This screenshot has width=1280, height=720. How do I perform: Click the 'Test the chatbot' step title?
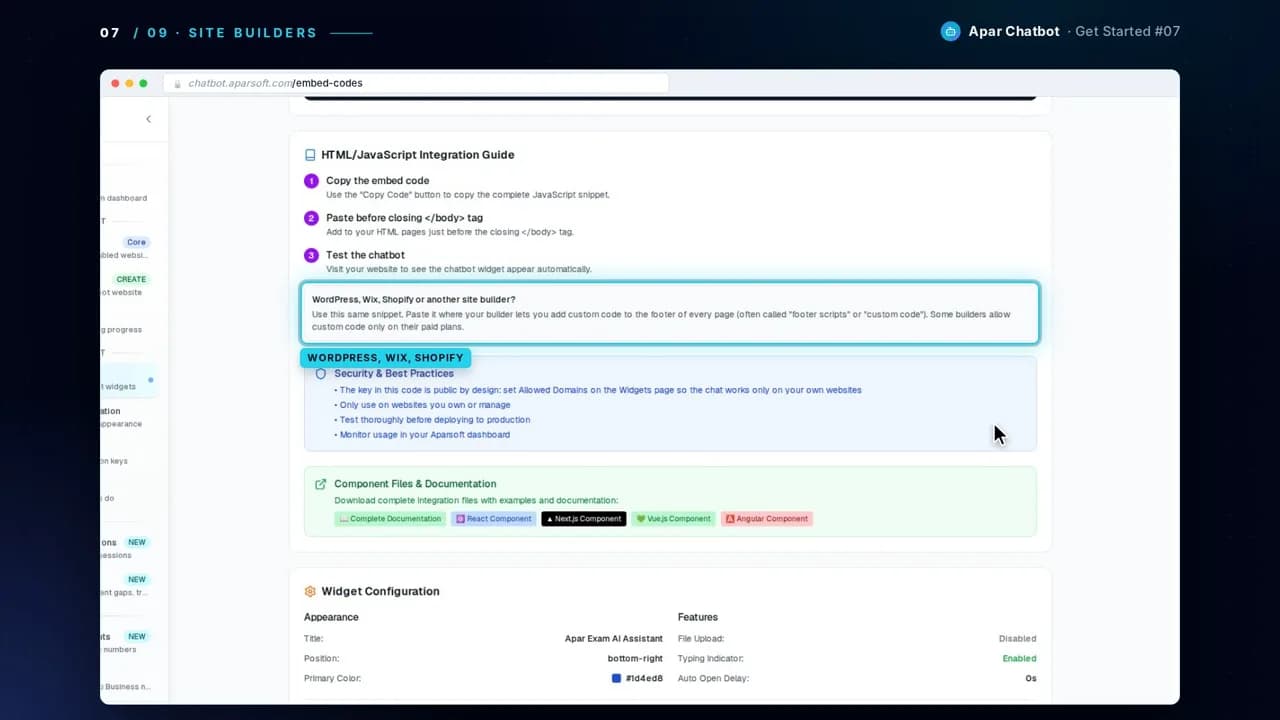pyautogui.click(x=365, y=255)
